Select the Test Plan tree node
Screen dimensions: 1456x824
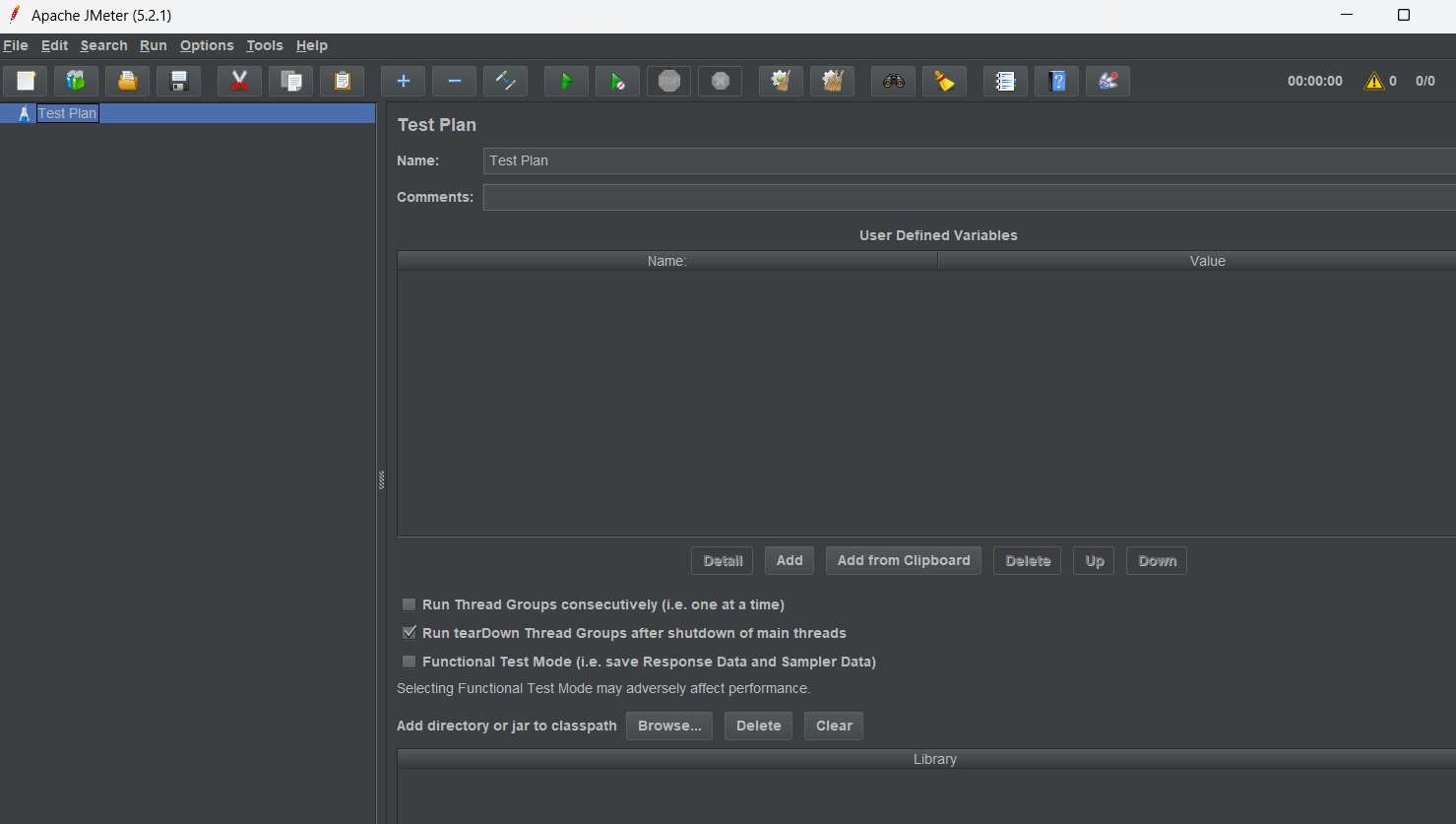67,113
